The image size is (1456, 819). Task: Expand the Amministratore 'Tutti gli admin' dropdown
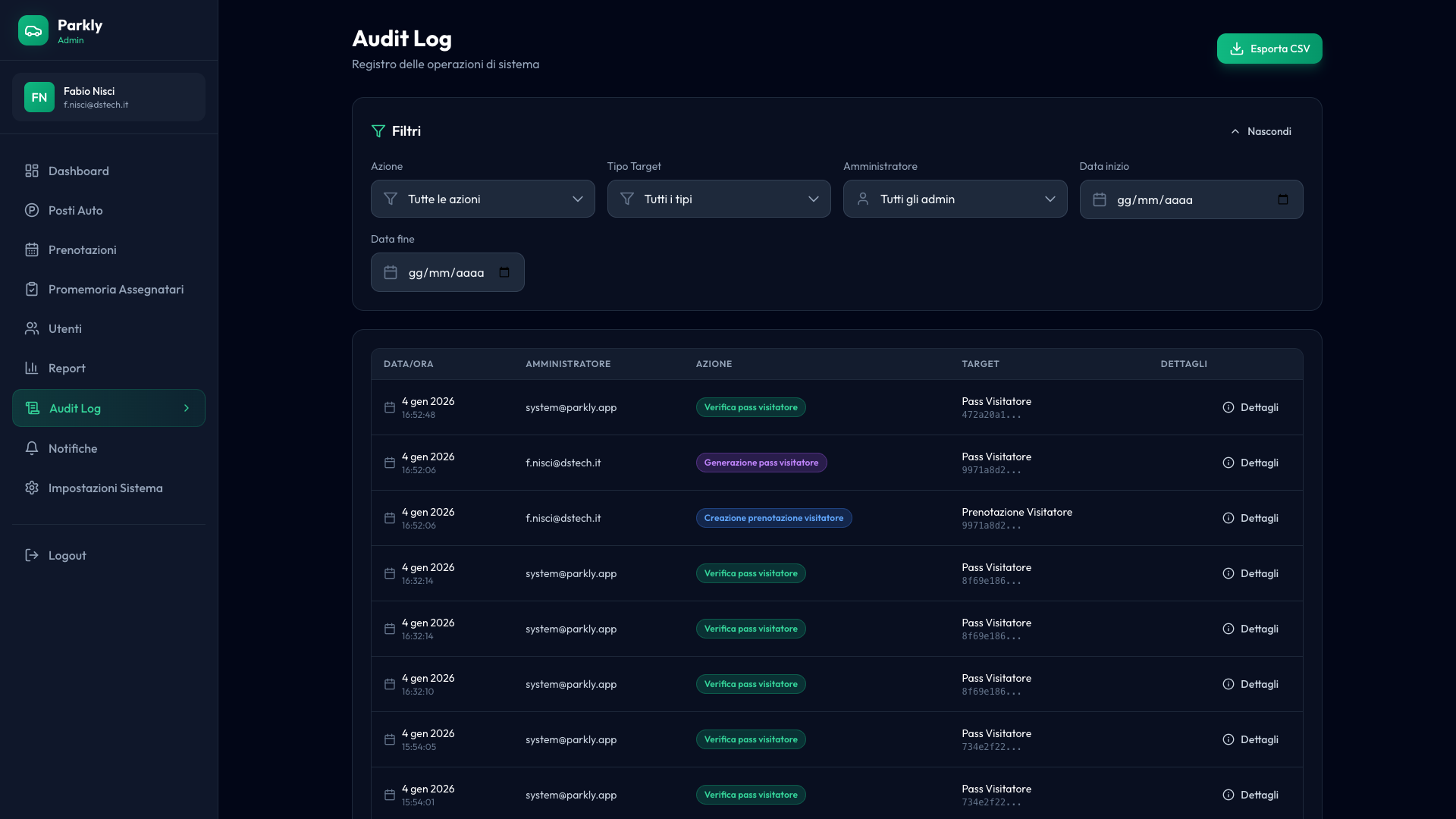955,199
